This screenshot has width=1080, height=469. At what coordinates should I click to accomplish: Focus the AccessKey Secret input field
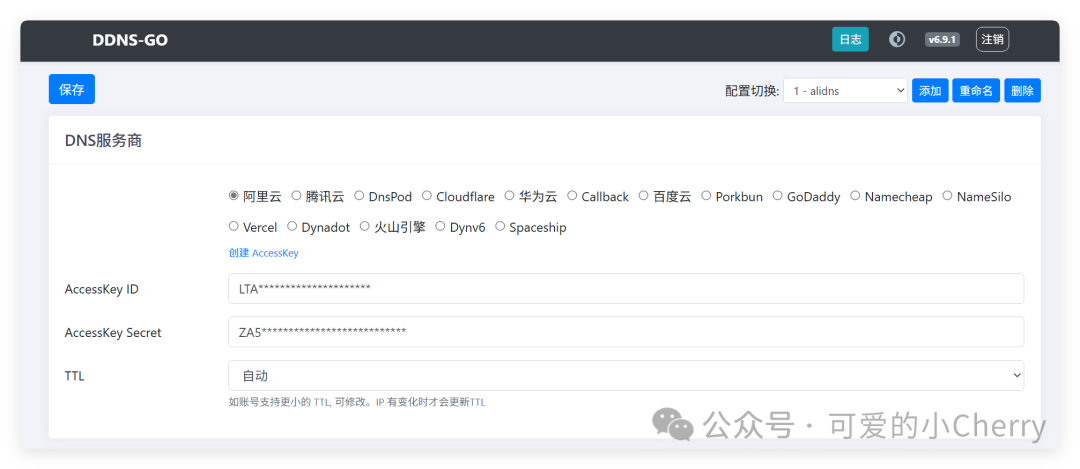pos(626,332)
